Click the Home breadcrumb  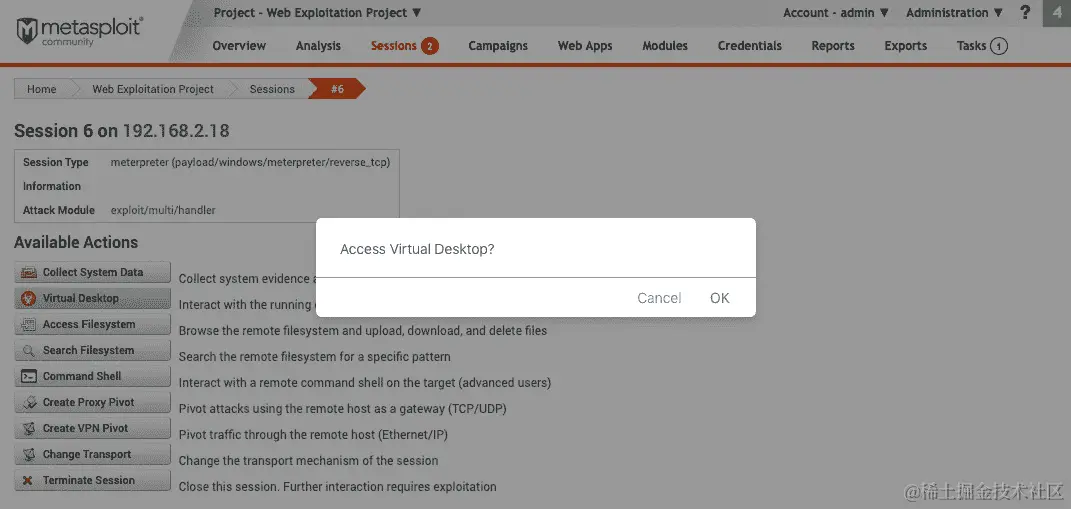(42, 89)
